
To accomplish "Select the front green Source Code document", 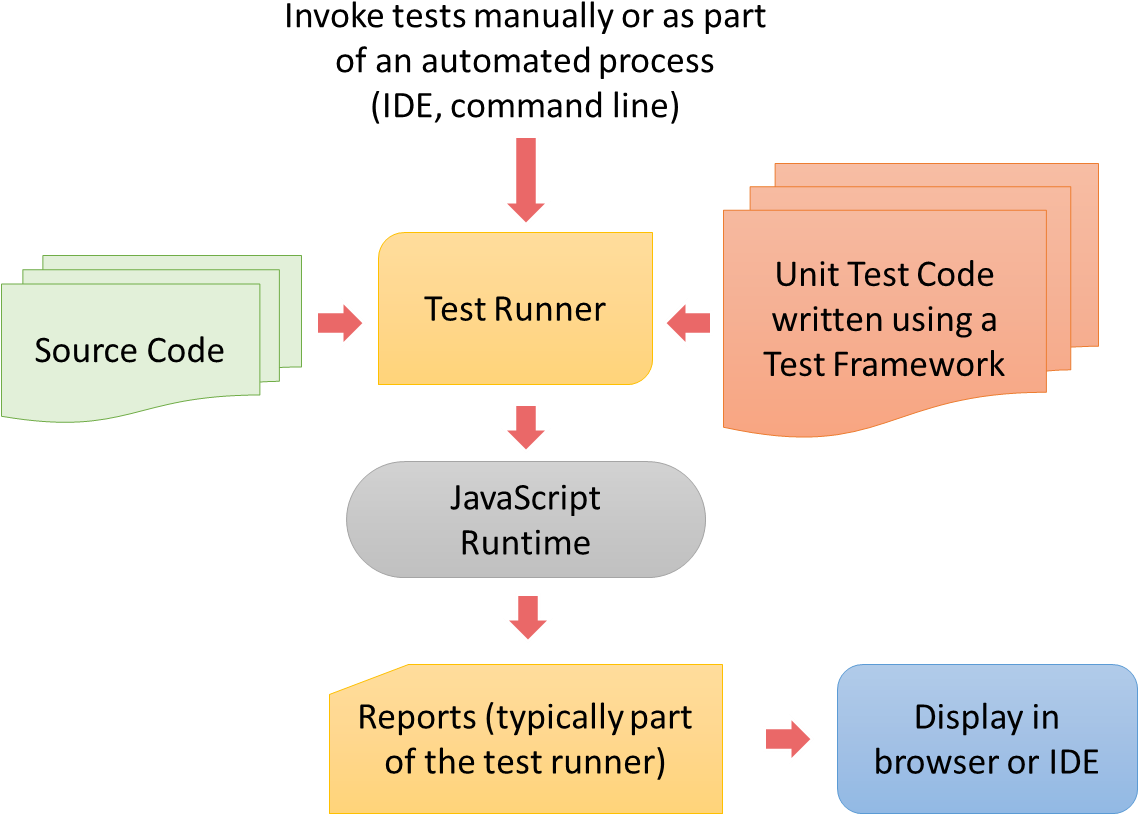I will point(130,350).
